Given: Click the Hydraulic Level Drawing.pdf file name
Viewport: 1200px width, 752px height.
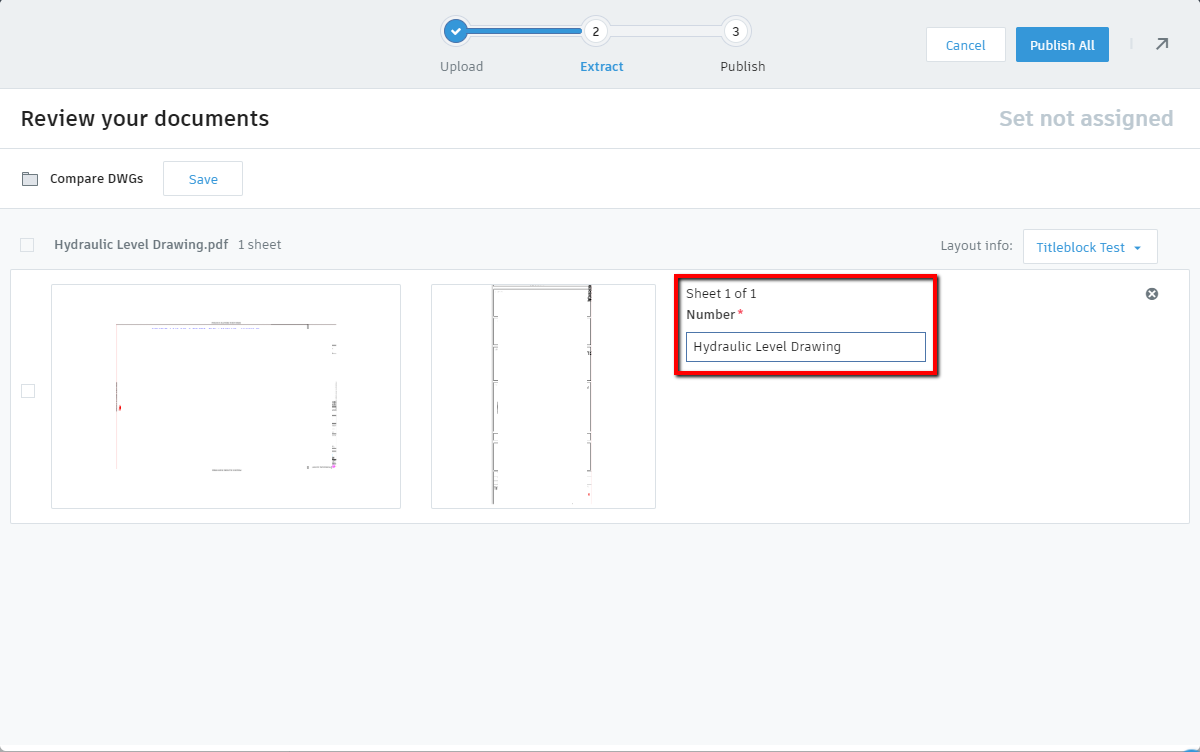Looking at the screenshot, I should [x=141, y=244].
